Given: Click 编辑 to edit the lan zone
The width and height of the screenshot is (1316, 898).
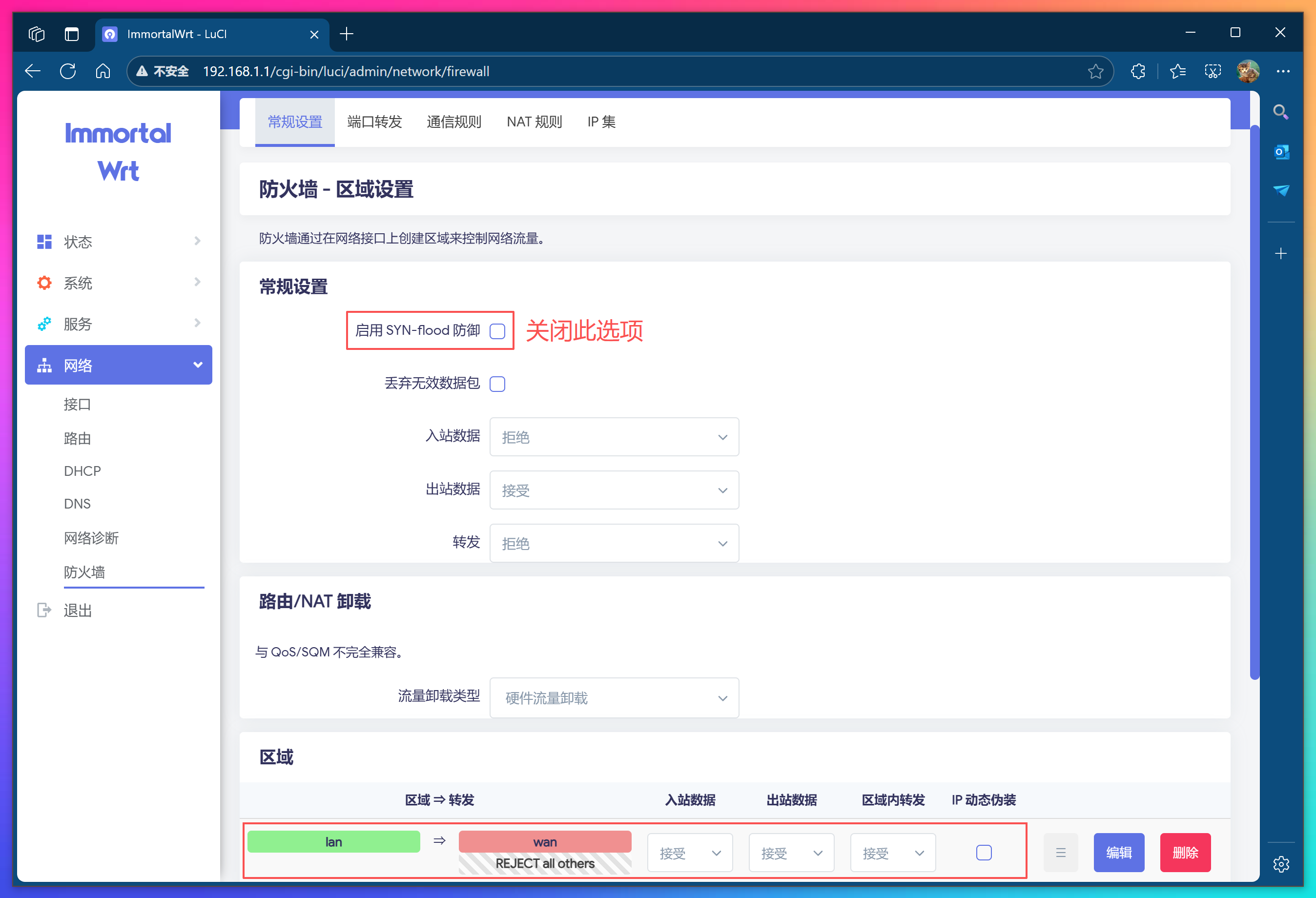Looking at the screenshot, I should tap(1119, 852).
